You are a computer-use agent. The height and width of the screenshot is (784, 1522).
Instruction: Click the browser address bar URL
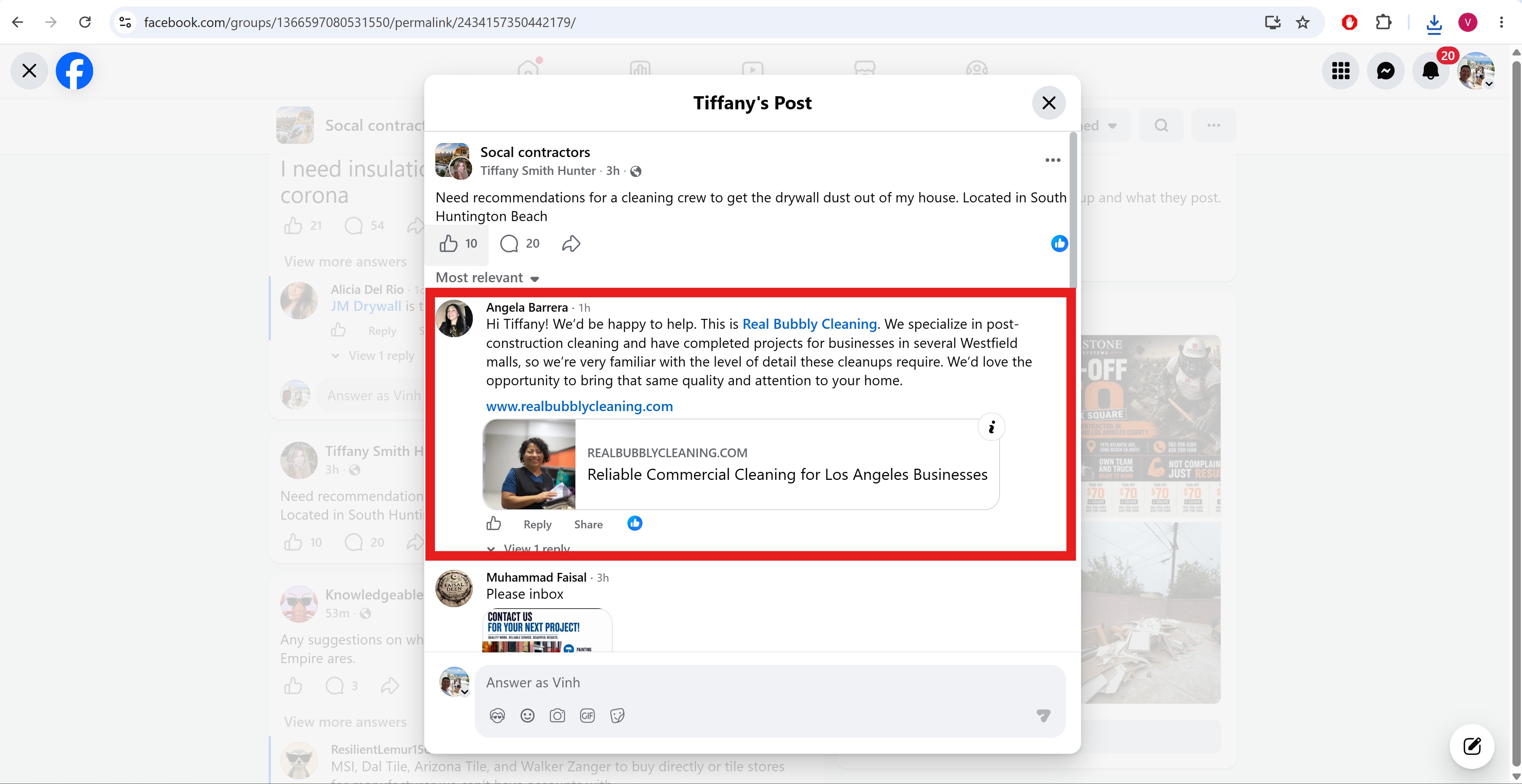(360, 22)
